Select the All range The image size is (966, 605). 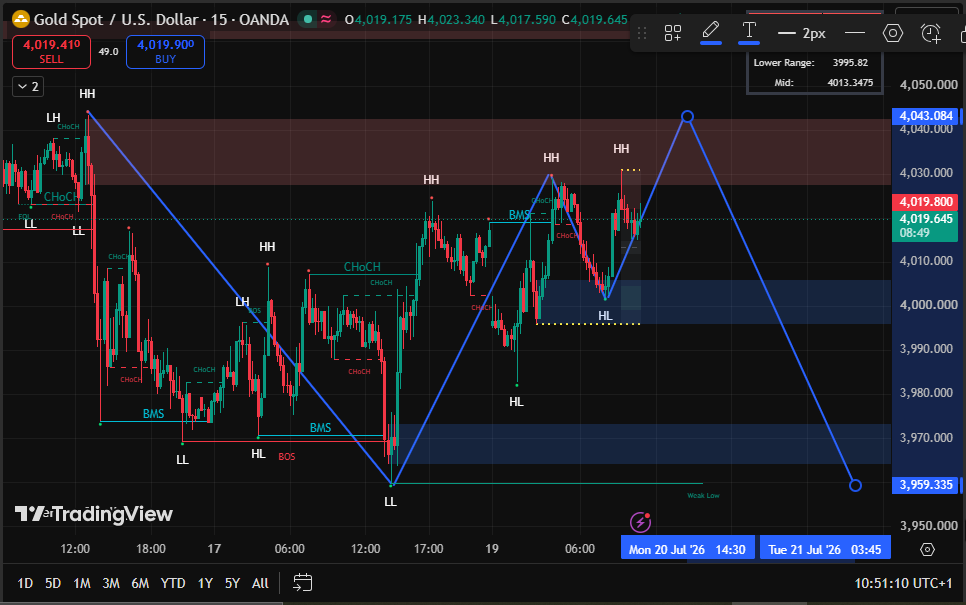click(260, 583)
